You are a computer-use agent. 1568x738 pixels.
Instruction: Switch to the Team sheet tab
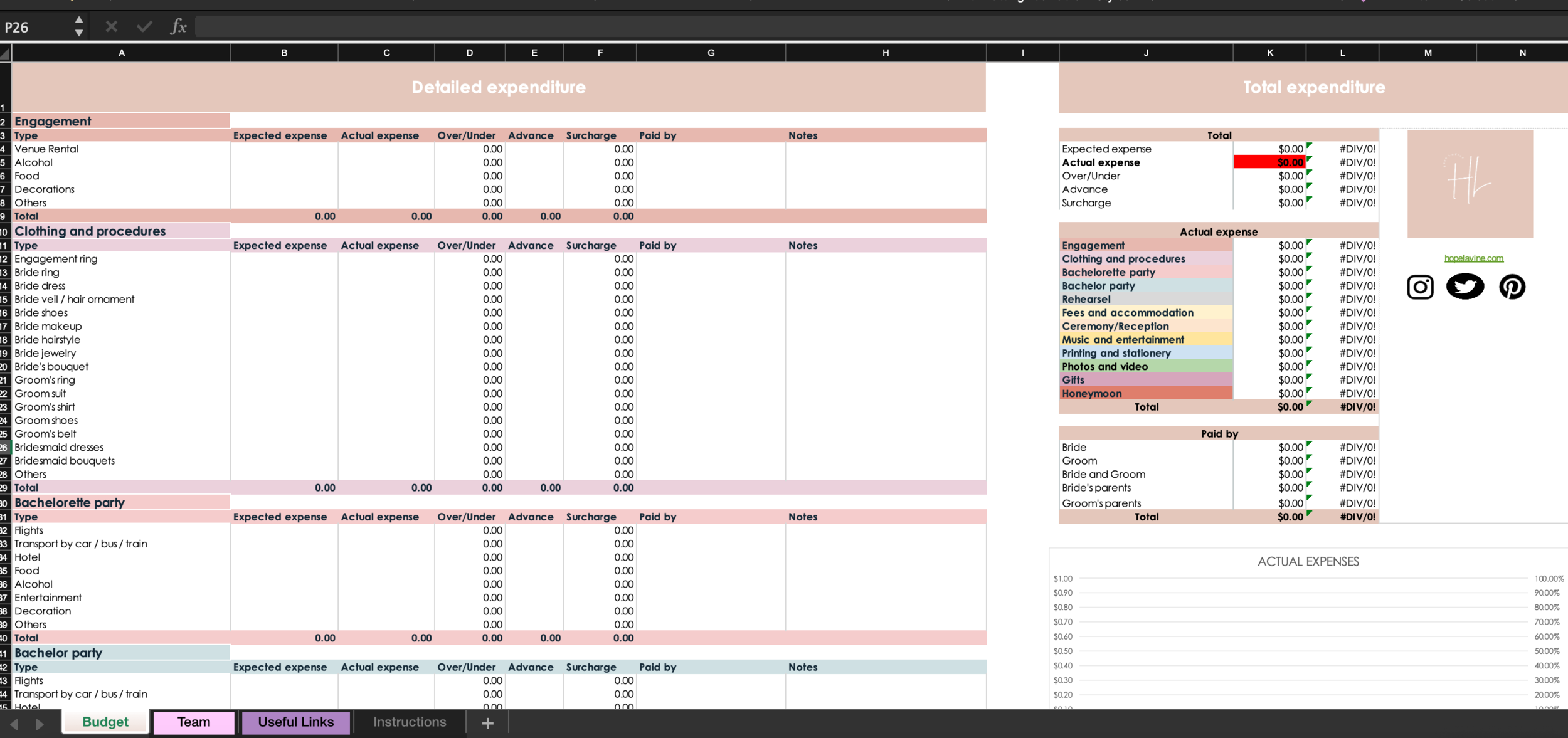[x=194, y=722]
